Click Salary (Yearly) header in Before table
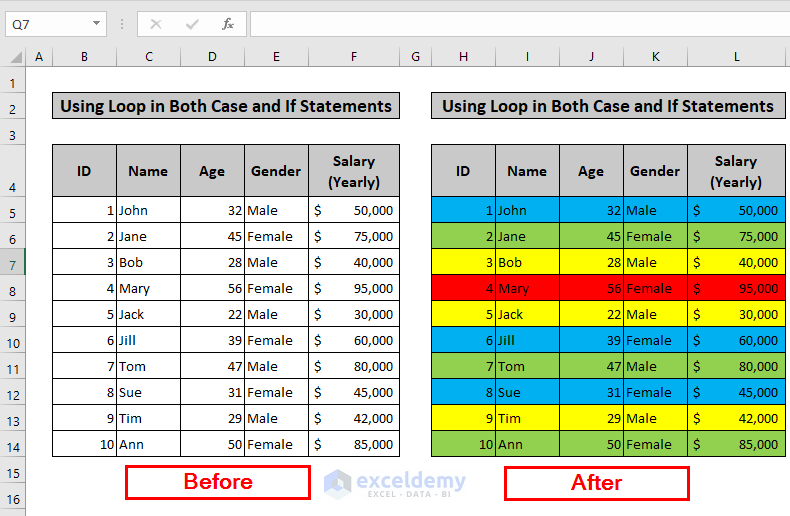This screenshot has width=790, height=516. tap(354, 171)
